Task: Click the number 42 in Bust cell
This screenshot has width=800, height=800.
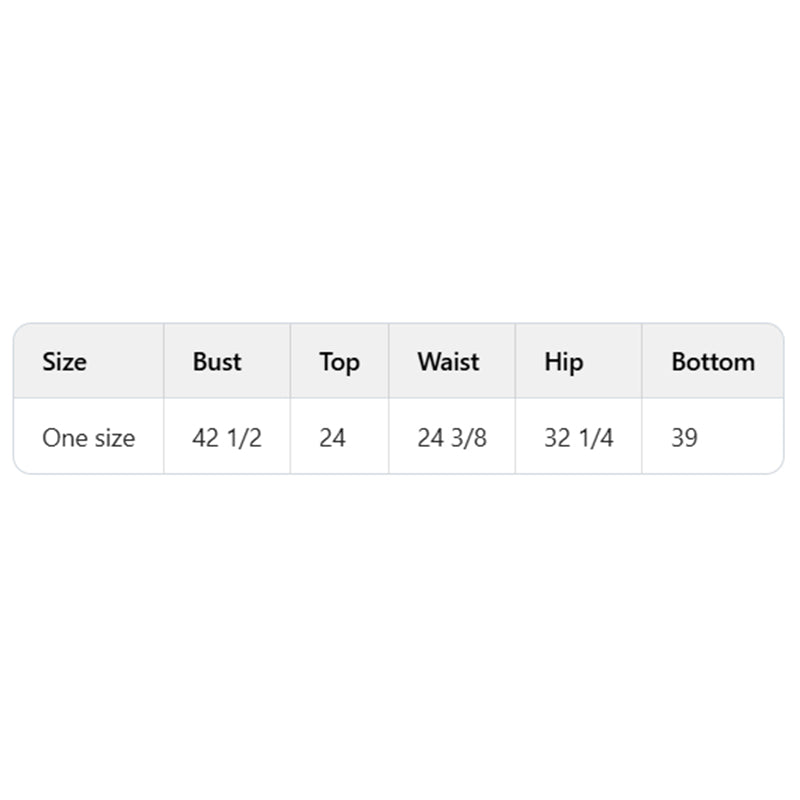Action: coord(206,437)
